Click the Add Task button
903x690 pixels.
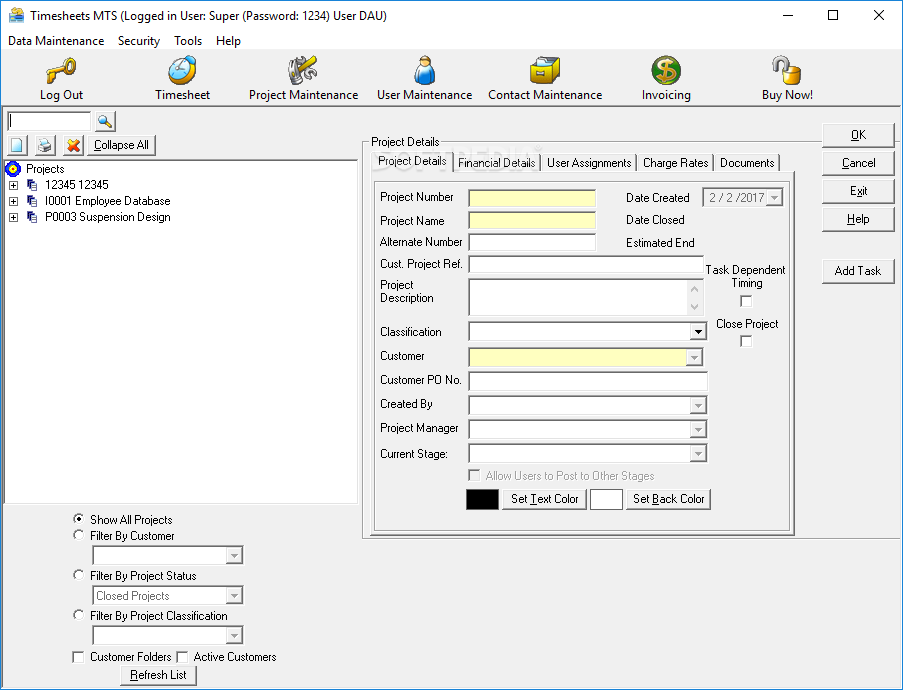858,271
